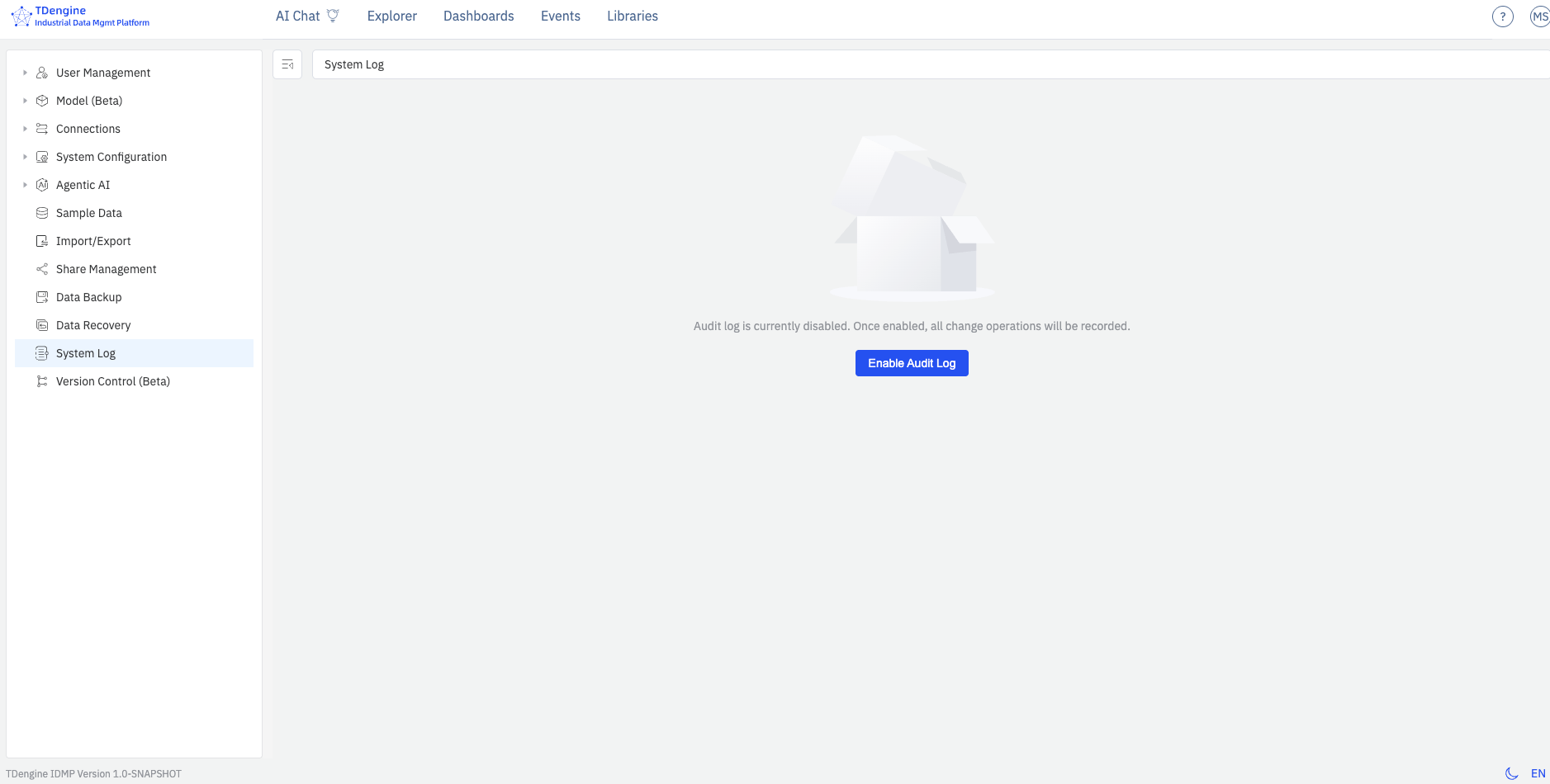This screenshot has width=1550, height=784.
Task: Click the User Management person icon
Action: click(42, 73)
